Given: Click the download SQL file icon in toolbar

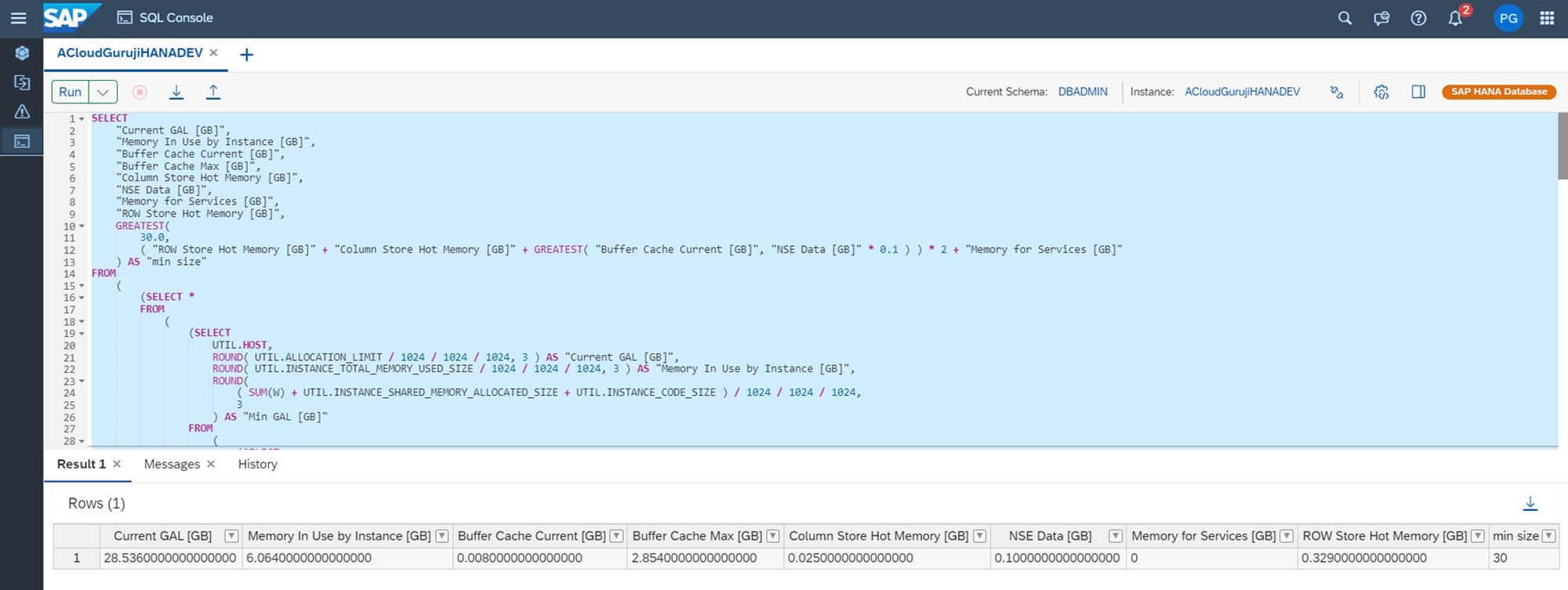Looking at the screenshot, I should tap(176, 92).
